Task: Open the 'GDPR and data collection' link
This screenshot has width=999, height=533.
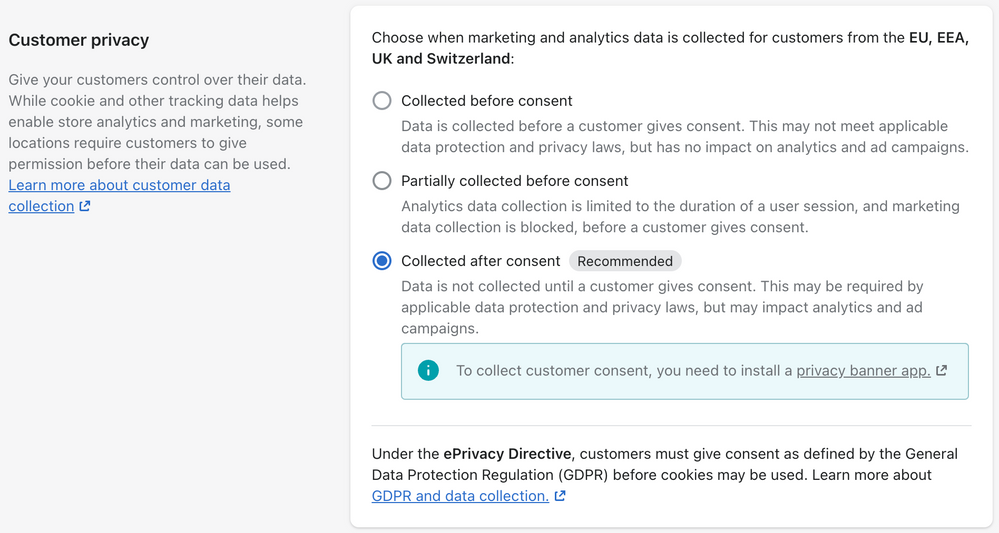Action: click(460, 496)
